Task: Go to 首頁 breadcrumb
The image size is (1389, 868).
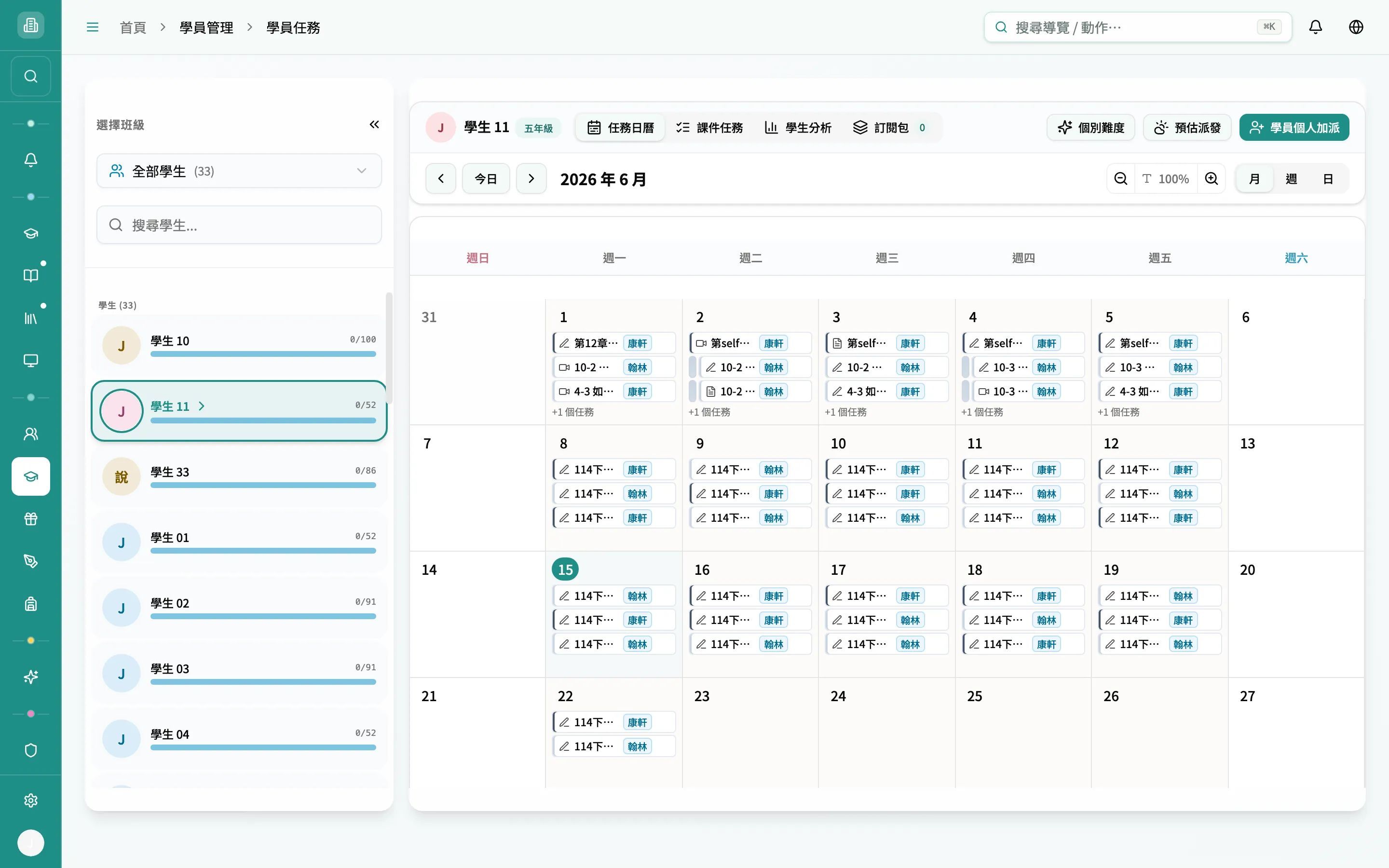Action: (x=133, y=27)
